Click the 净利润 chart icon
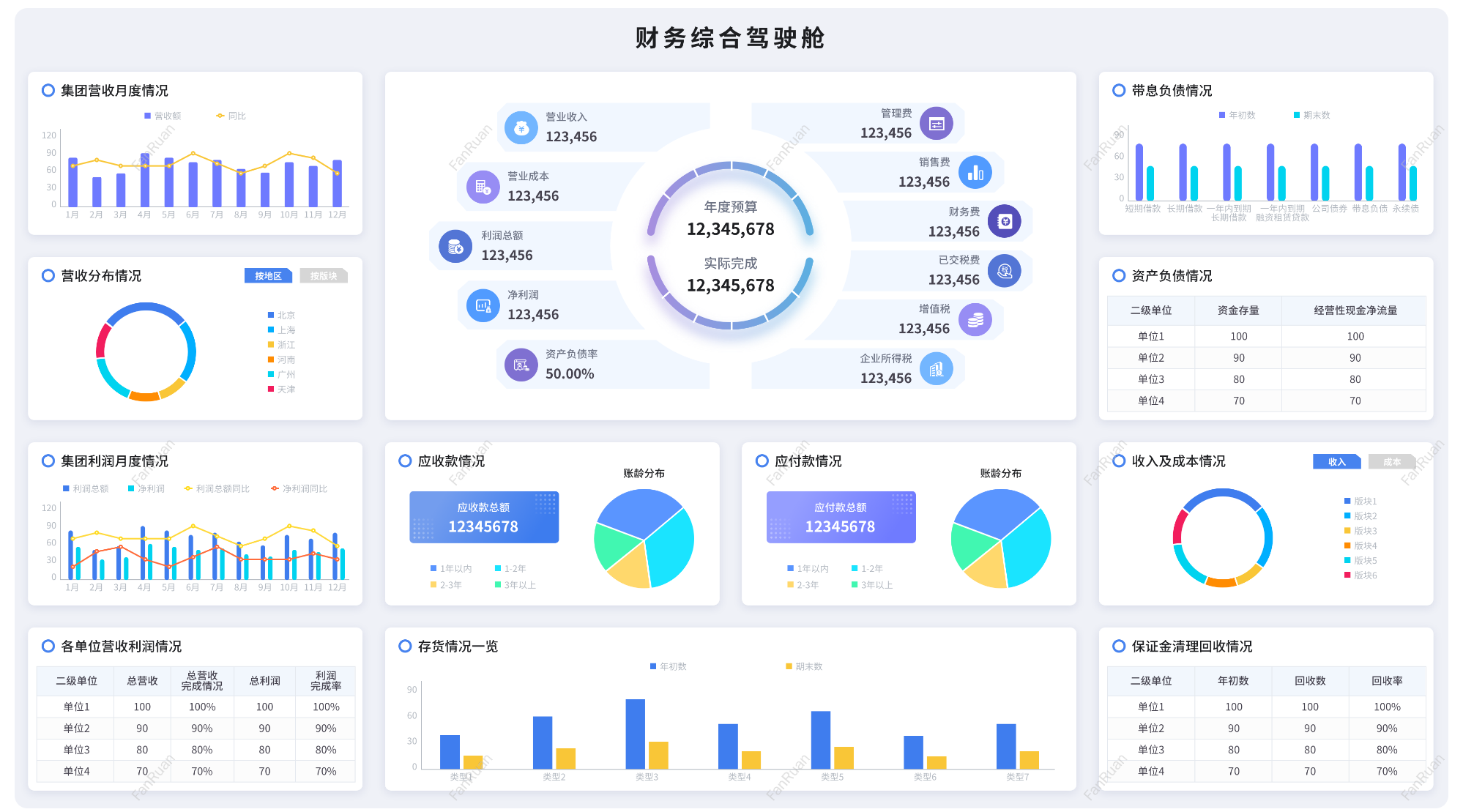This screenshot has width=1463, height=812. pos(483,306)
